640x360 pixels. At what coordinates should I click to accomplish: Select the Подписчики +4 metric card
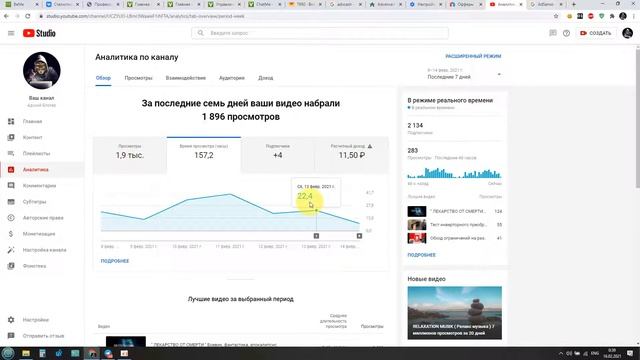(278, 155)
